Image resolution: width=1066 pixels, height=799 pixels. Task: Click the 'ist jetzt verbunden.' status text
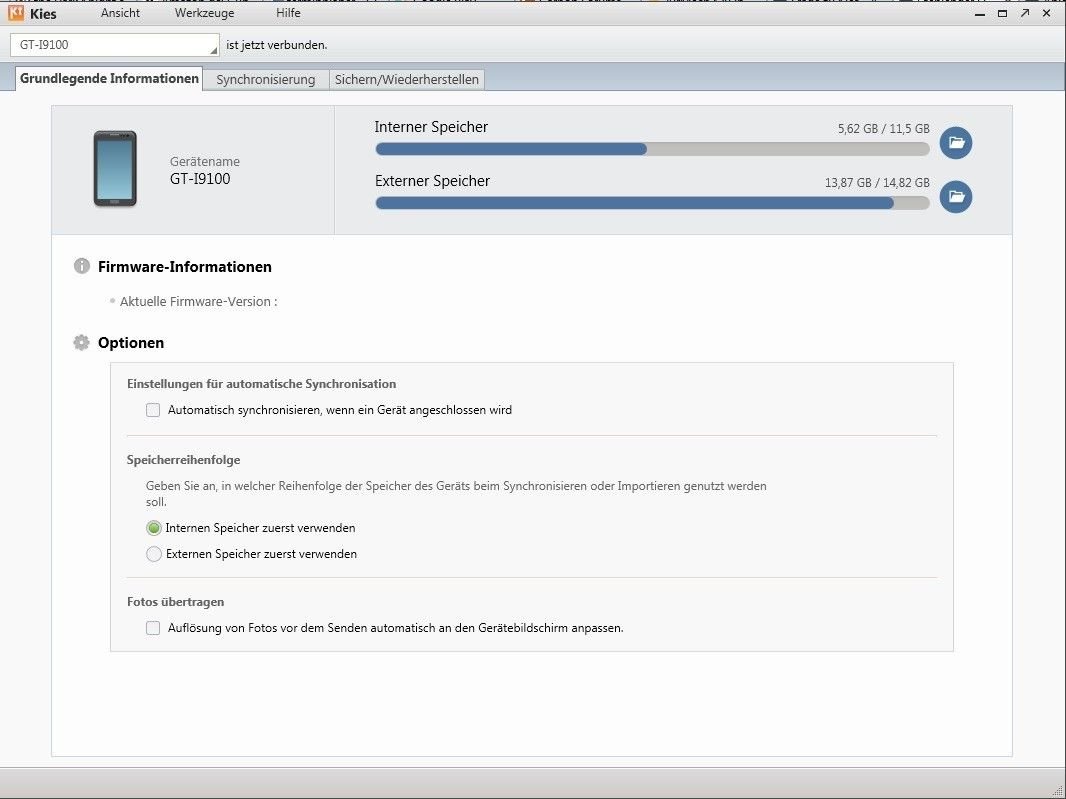click(x=277, y=45)
